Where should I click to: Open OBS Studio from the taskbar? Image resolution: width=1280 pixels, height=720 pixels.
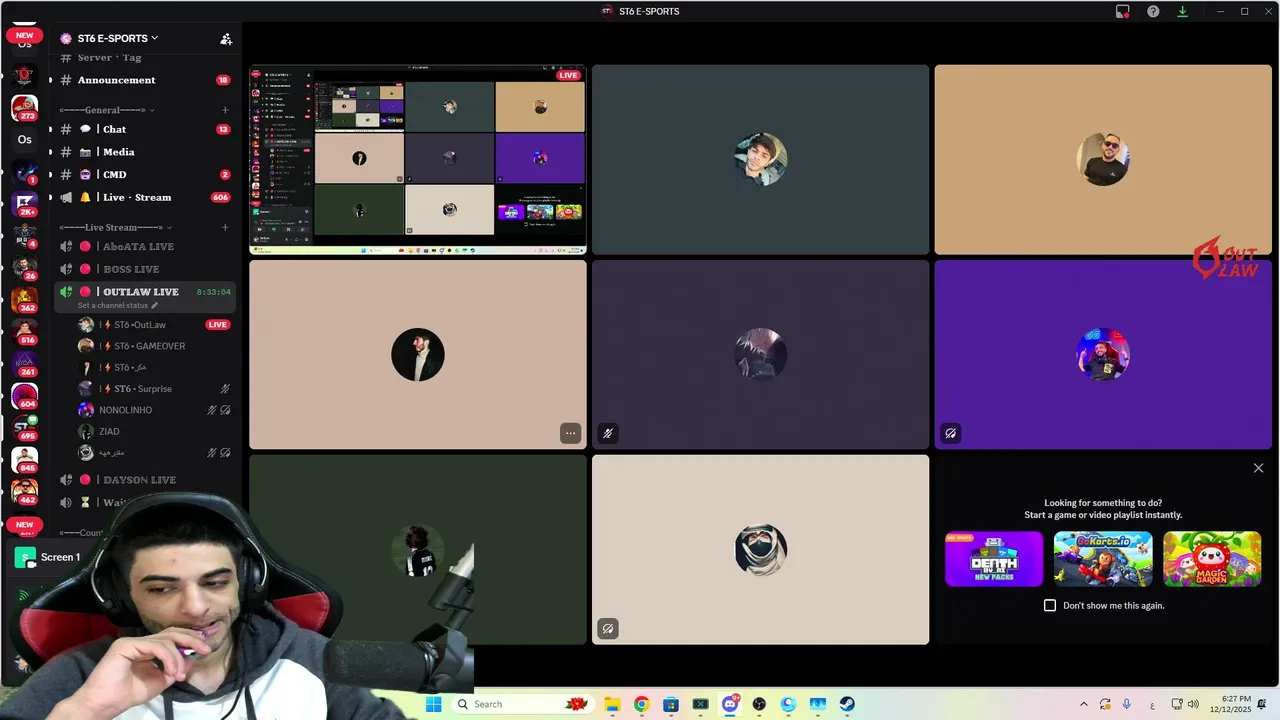(759, 704)
